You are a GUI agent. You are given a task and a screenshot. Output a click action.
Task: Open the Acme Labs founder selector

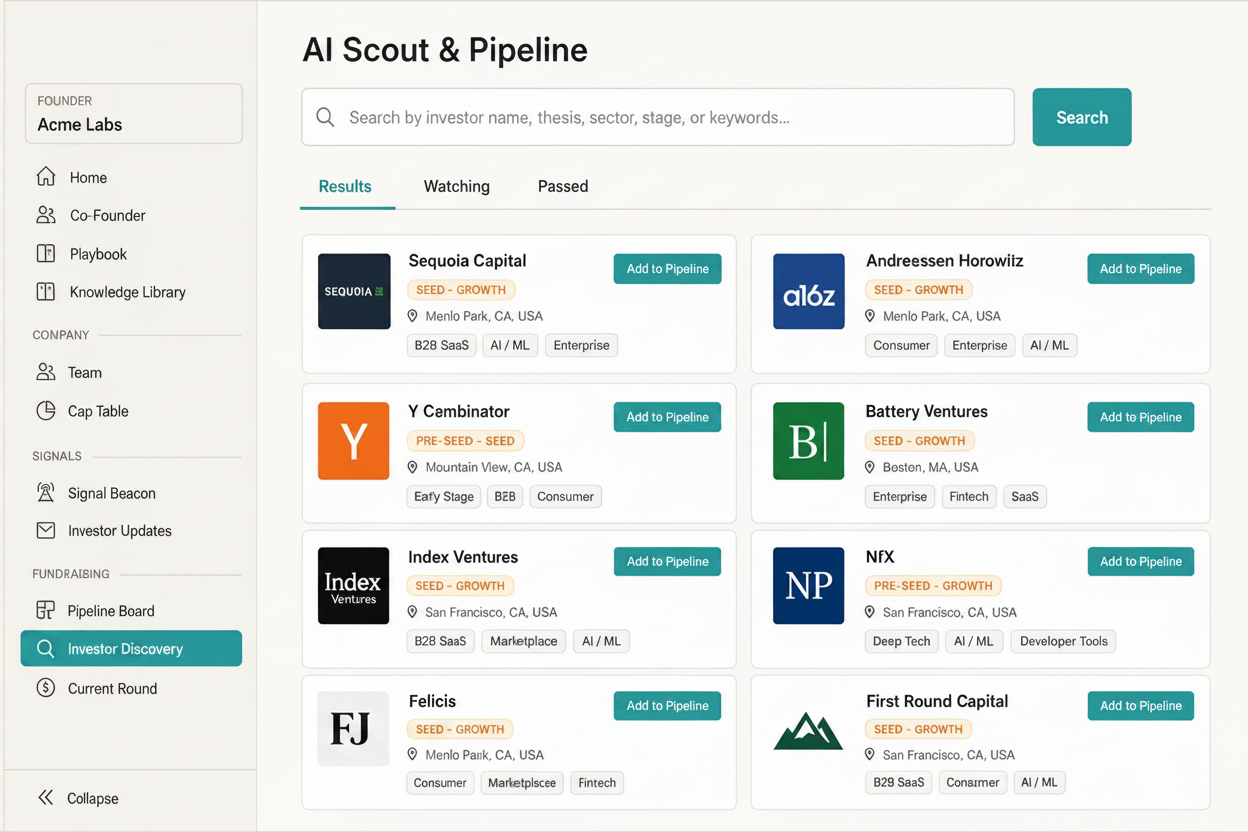coord(134,113)
